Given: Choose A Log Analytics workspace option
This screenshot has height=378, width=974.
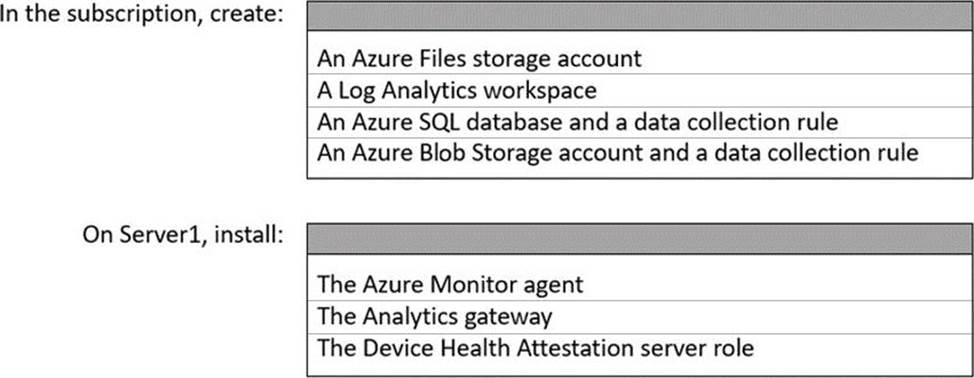Looking at the screenshot, I should (640, 91).
